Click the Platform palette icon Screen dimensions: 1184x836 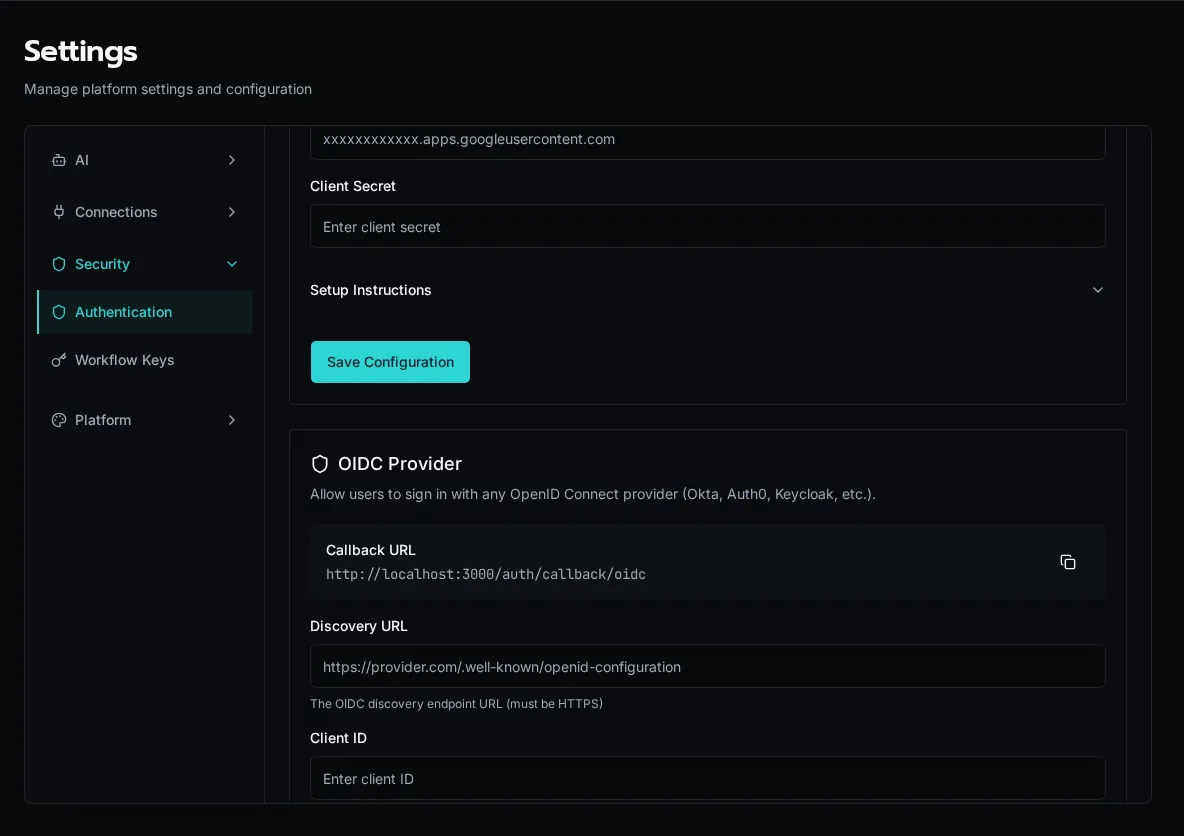[59, 420]
